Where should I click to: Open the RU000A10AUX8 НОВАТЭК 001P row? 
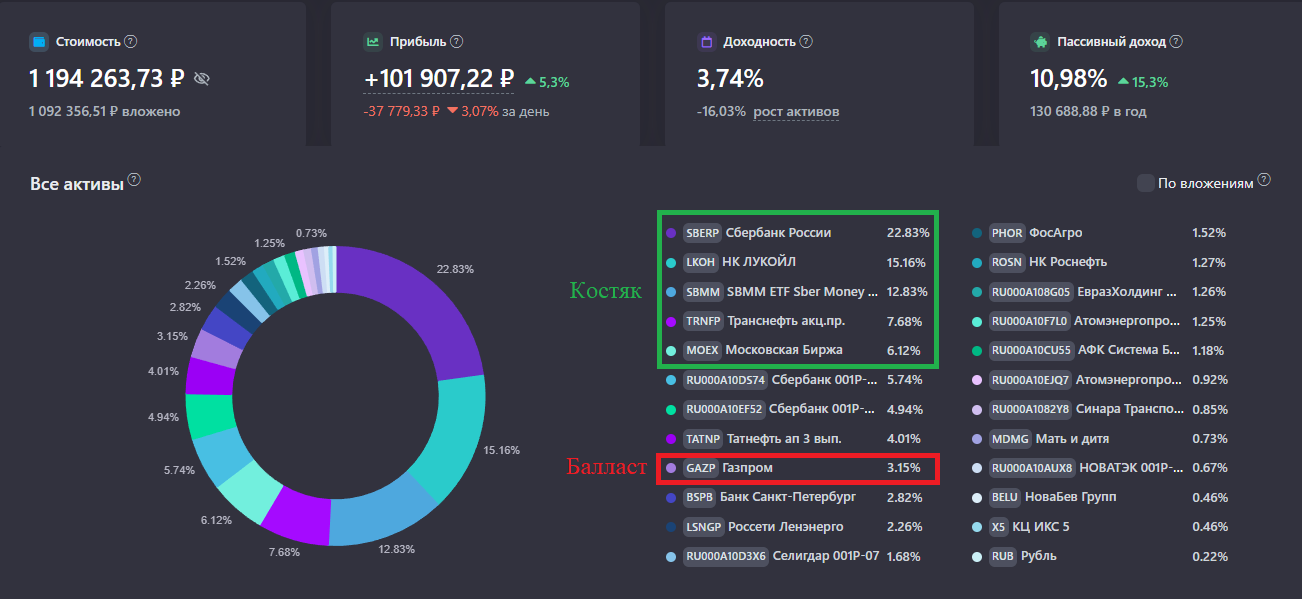(x=1098, y=468)
